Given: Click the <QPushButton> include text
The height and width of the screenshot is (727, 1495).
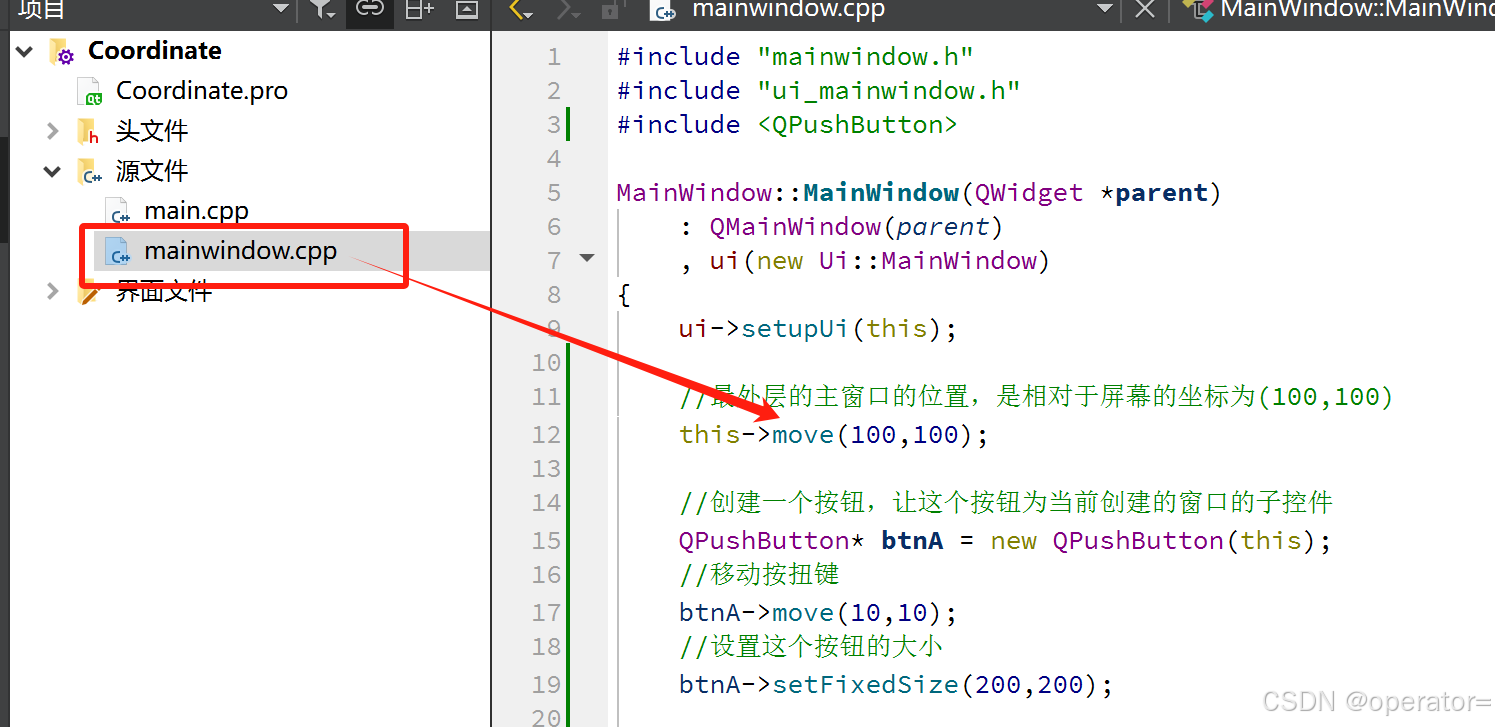Looking at the screenshot, I should pos(857,125).
